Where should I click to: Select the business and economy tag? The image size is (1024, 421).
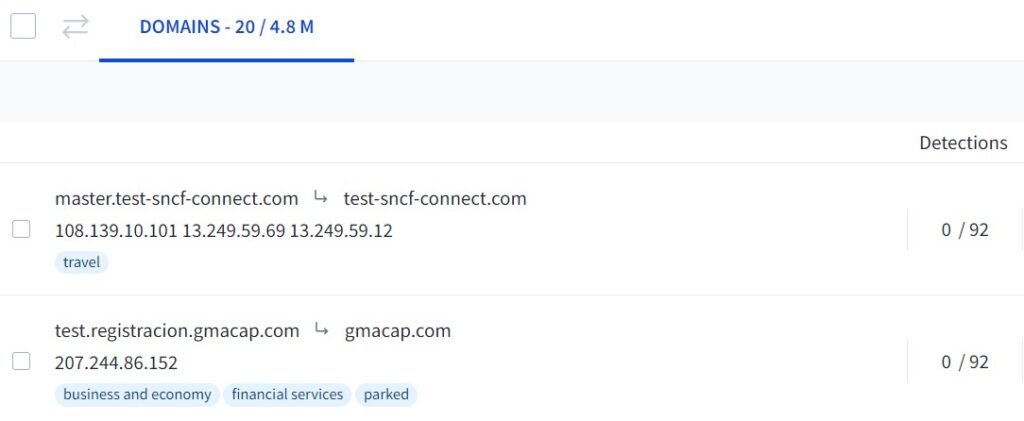coord(137,394)
